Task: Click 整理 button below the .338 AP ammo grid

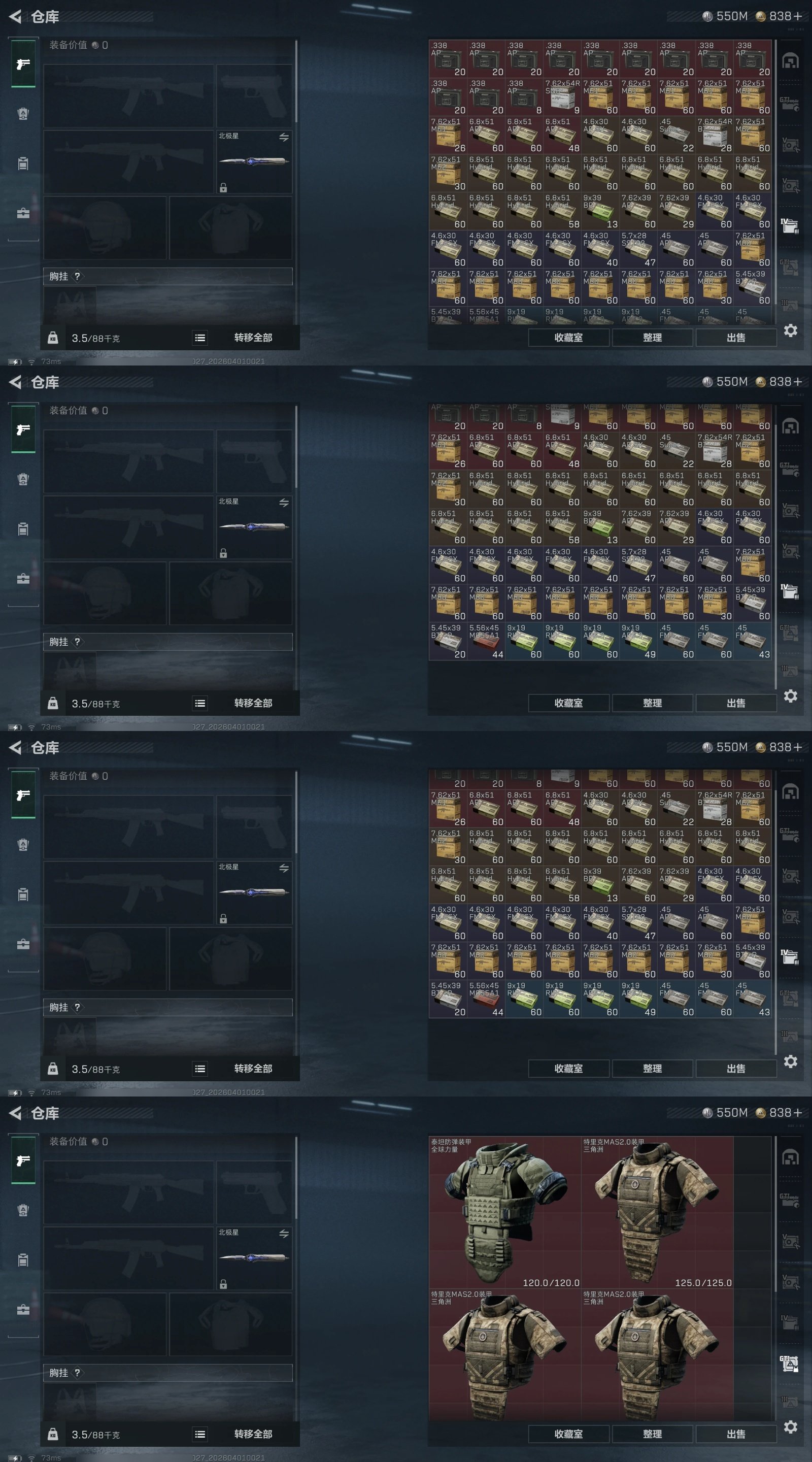Action: click(653, 337)
